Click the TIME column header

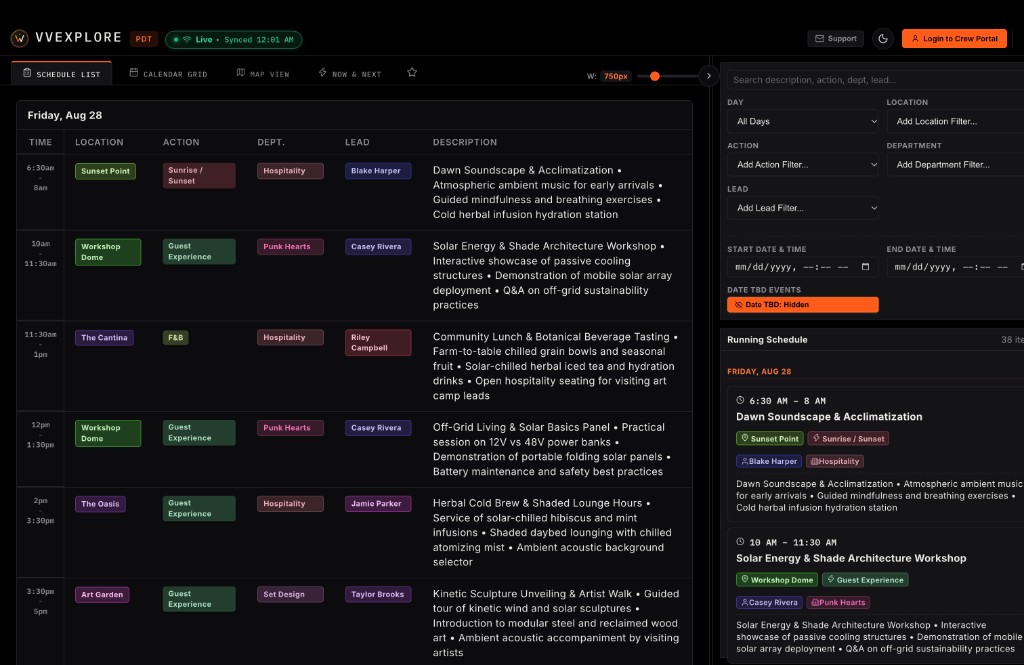click(40, 142)
